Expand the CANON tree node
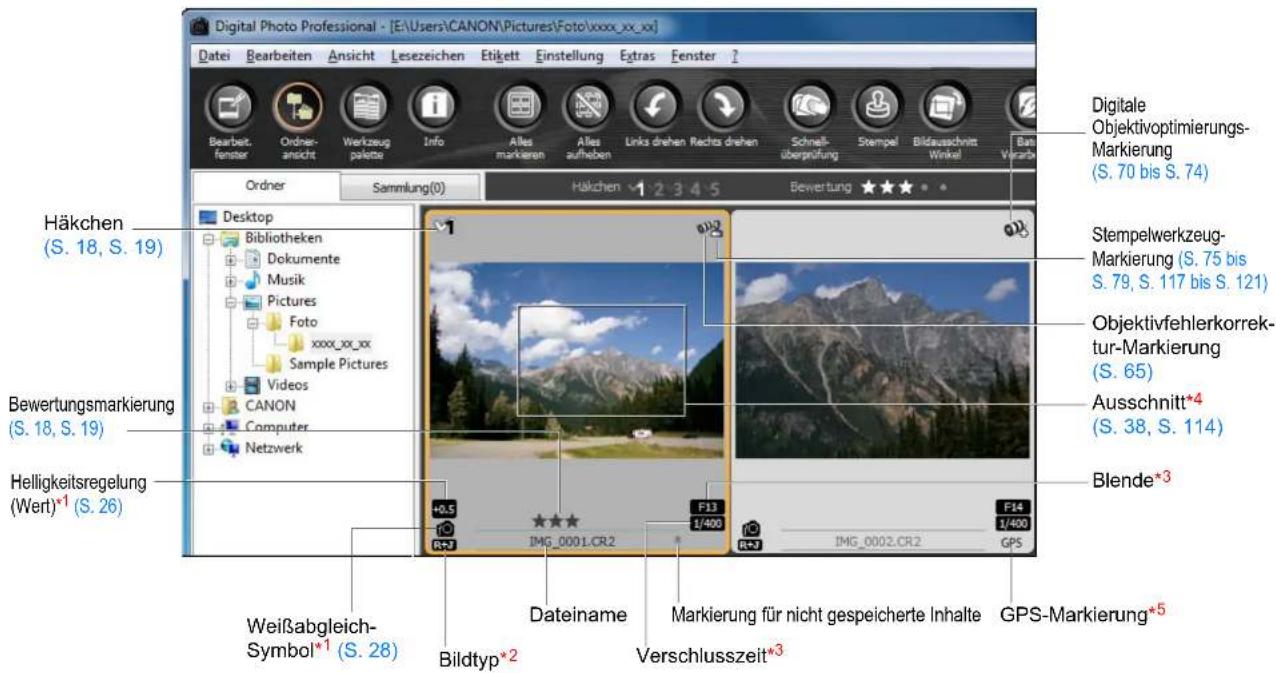 pos(208,406)
